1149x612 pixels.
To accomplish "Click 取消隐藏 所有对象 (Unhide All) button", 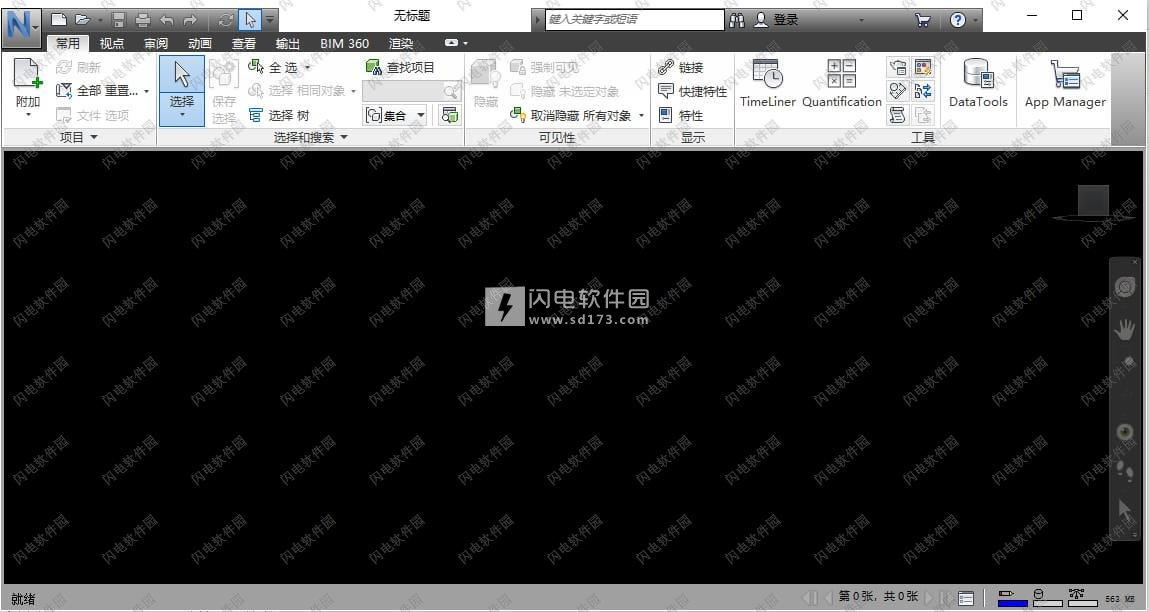I will pyautogui.click(x=571, y=115).
